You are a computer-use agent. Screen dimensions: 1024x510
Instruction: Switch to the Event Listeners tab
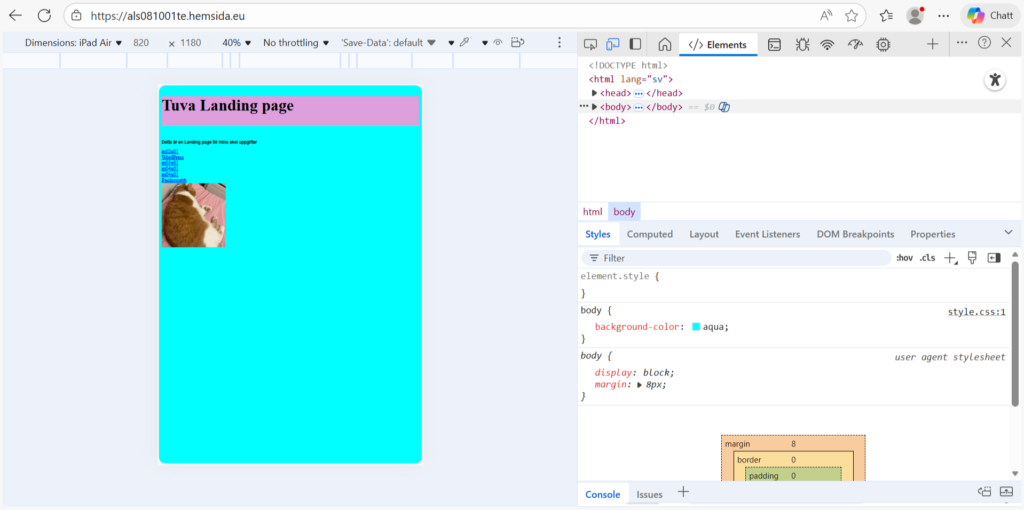click(767, 234)
